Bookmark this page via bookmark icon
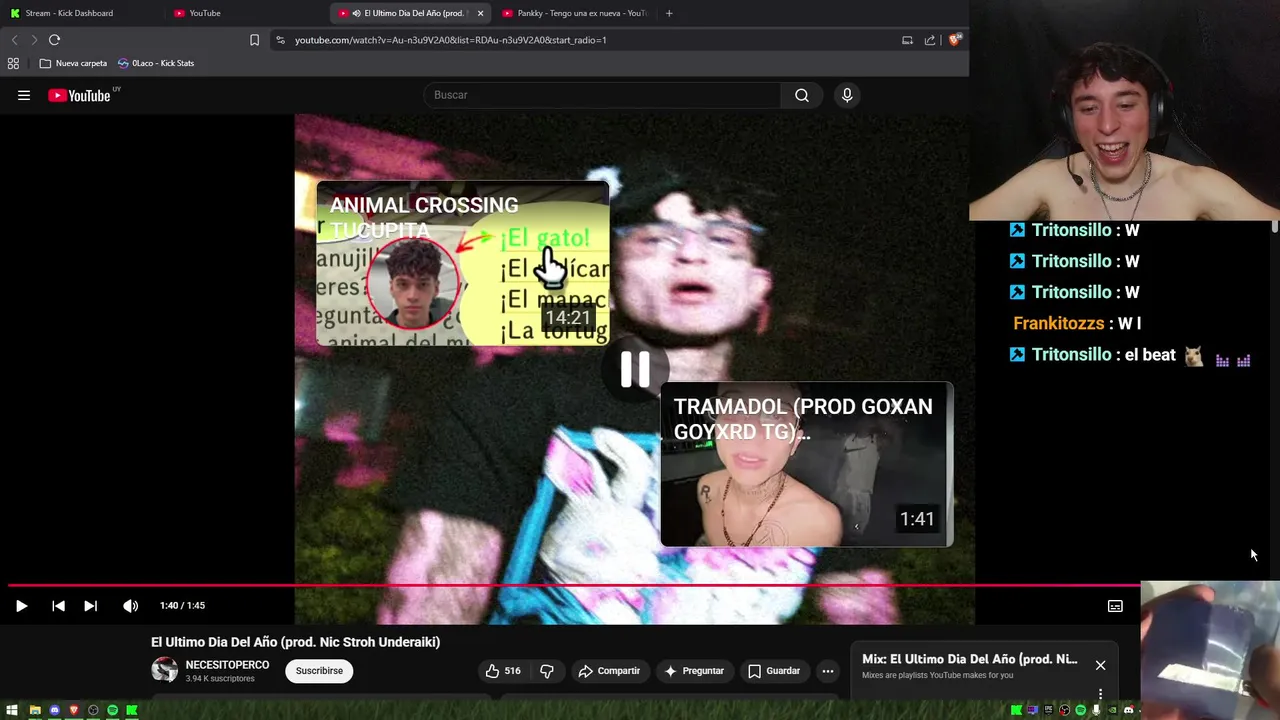 pyautogui.click(x=254, y=40)
